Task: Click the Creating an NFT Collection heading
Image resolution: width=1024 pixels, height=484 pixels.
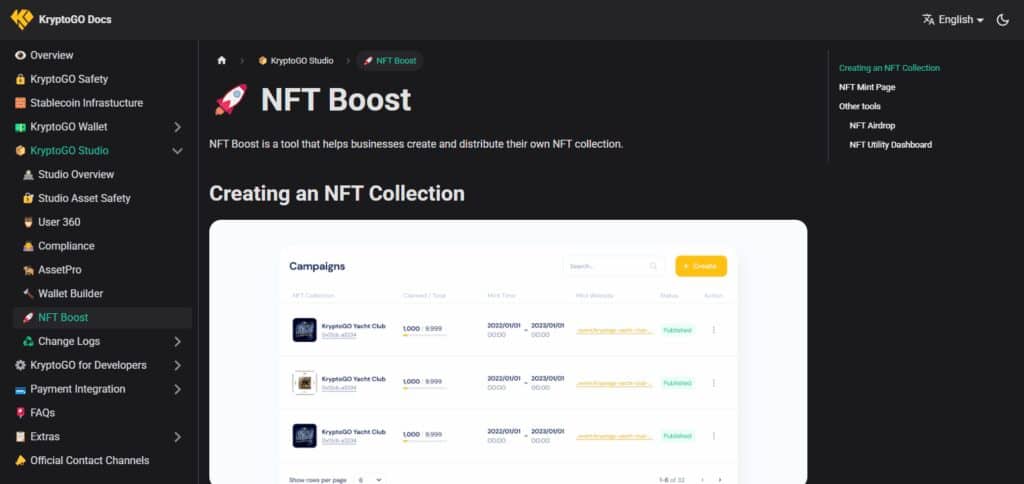Action: pyautogui.click(x=337, y=193)
